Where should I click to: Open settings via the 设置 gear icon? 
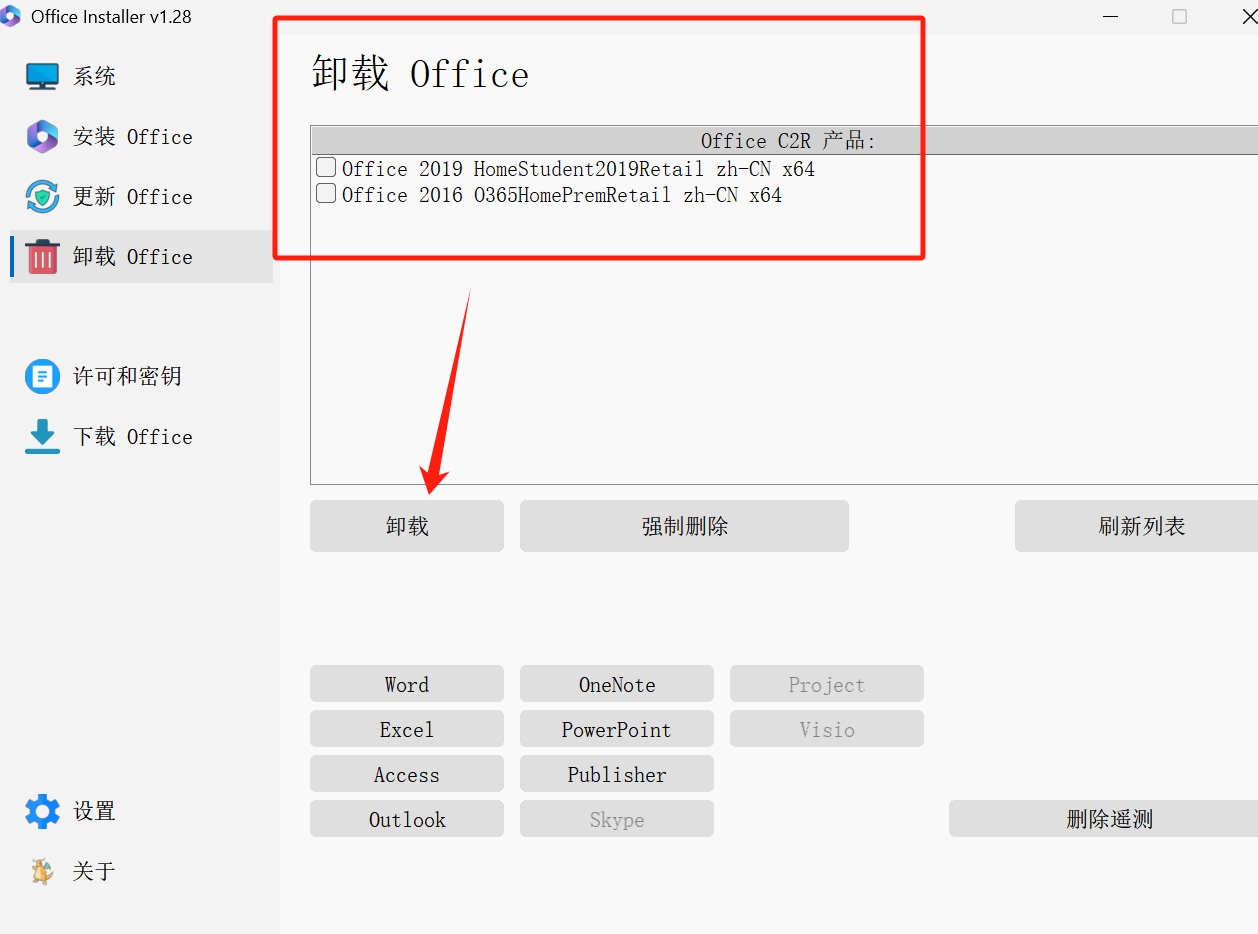[41, 811]
